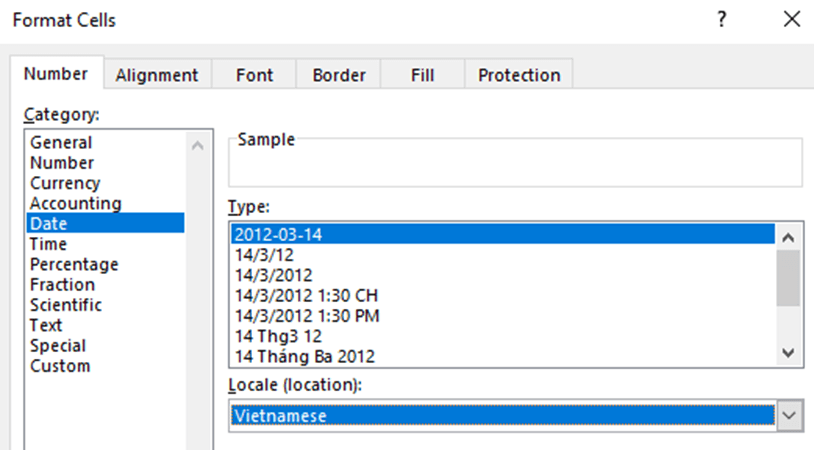Screen dimensions: 814x450
Task: Click the help question mark icon
Action: coord(722,20)
